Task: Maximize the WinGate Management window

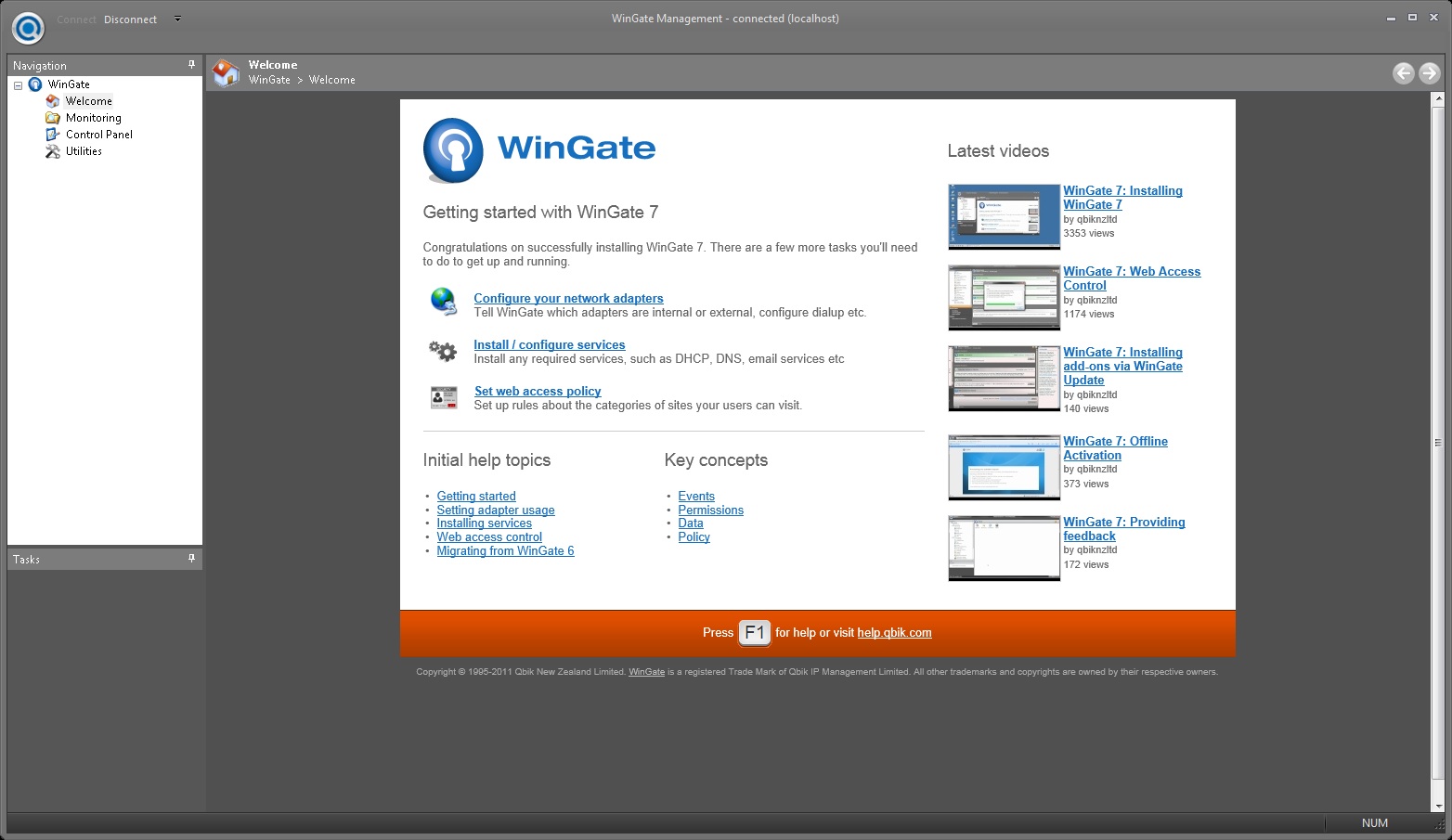Action: click(x=1412, y=18)
